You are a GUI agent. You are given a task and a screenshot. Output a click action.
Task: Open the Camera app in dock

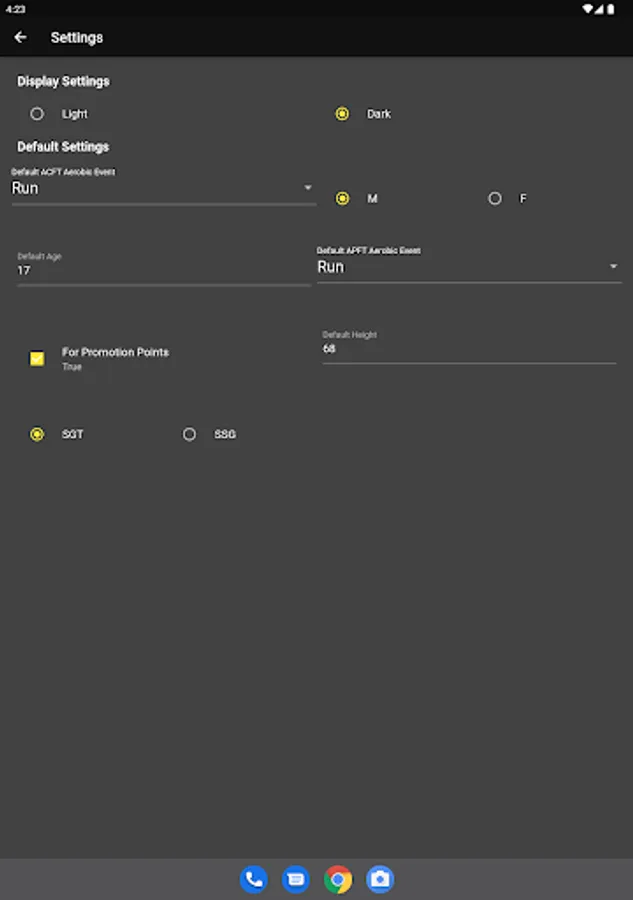pos(380,879)
